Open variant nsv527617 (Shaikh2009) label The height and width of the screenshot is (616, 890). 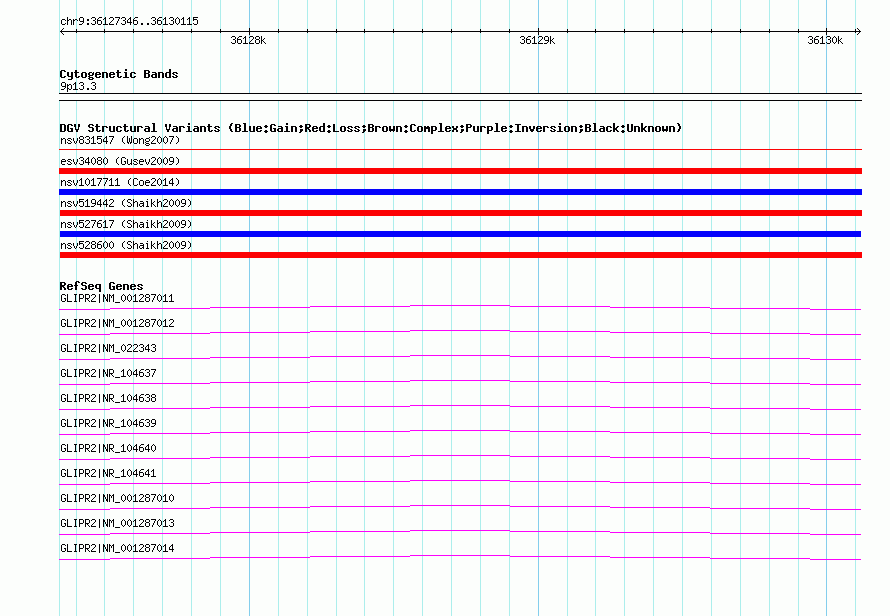(x=126, y=224)
